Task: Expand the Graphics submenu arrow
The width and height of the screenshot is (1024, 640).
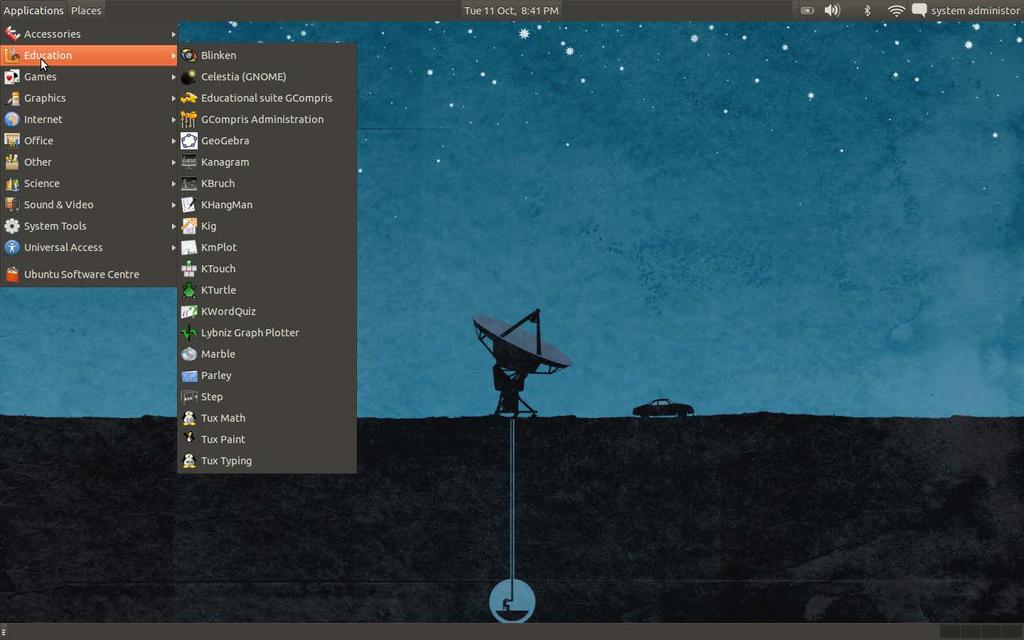Action: tap(174, 98)
